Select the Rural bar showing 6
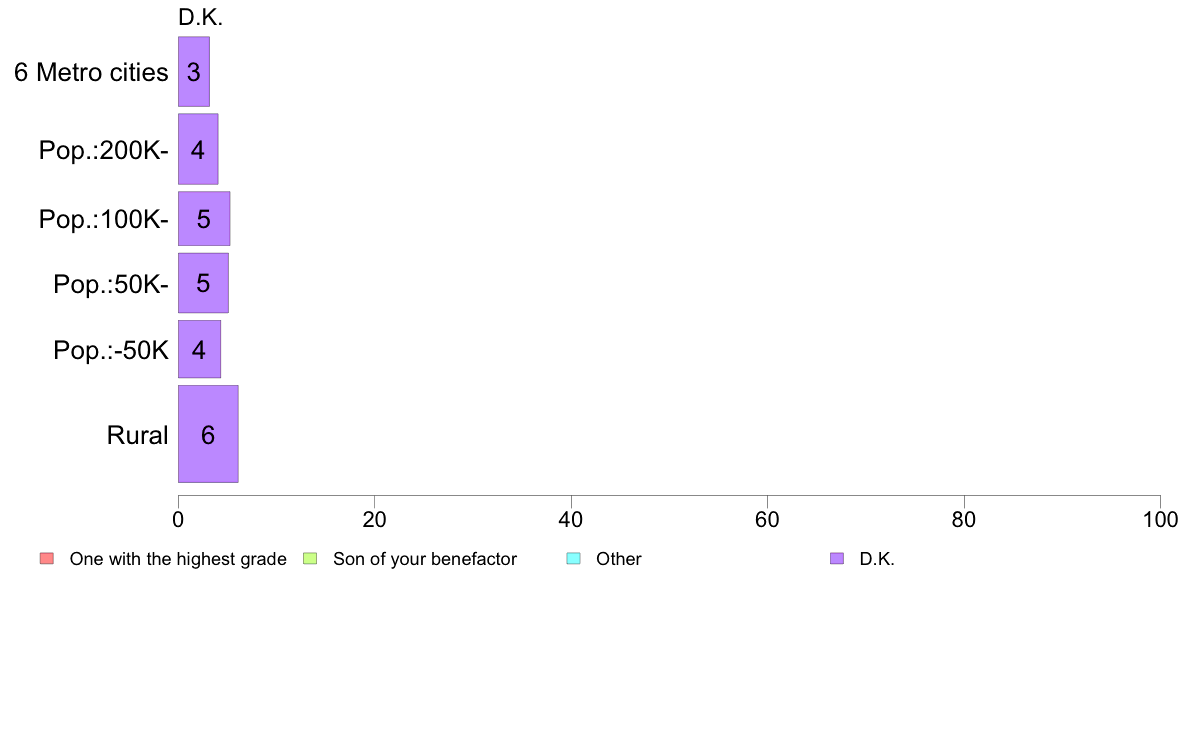 pos(208,434)
